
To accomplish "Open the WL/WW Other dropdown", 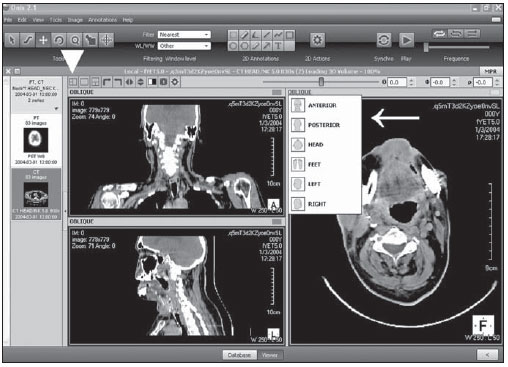I will click(x=184, y=46).
